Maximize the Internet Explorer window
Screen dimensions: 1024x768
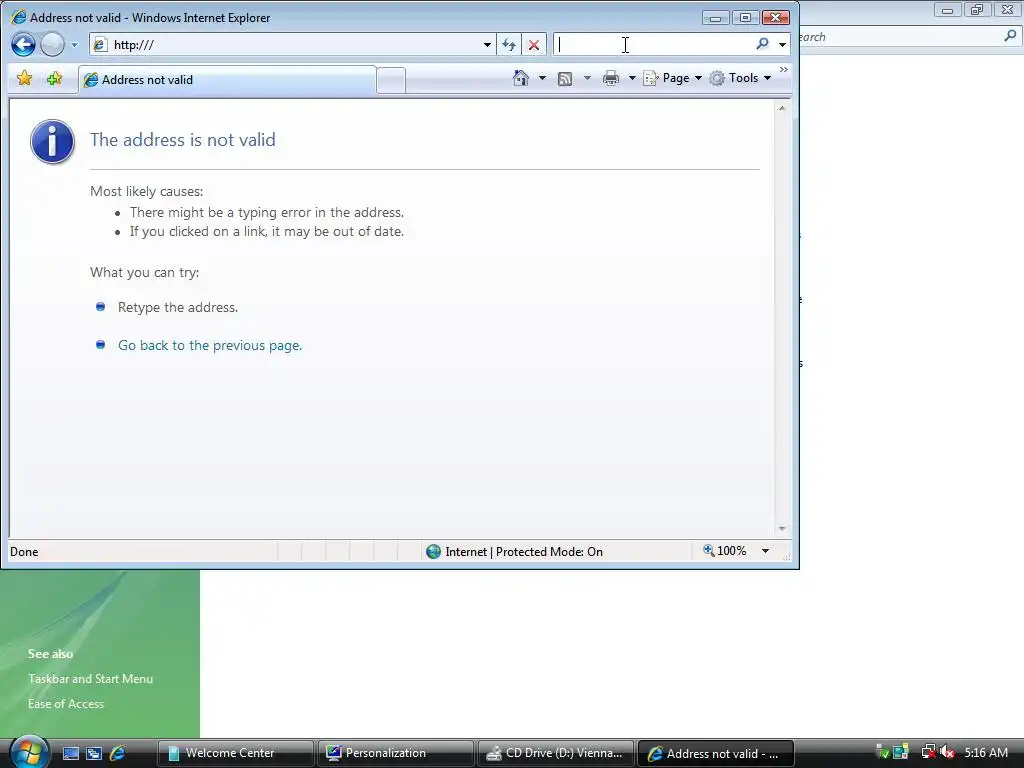pos(745,18)
